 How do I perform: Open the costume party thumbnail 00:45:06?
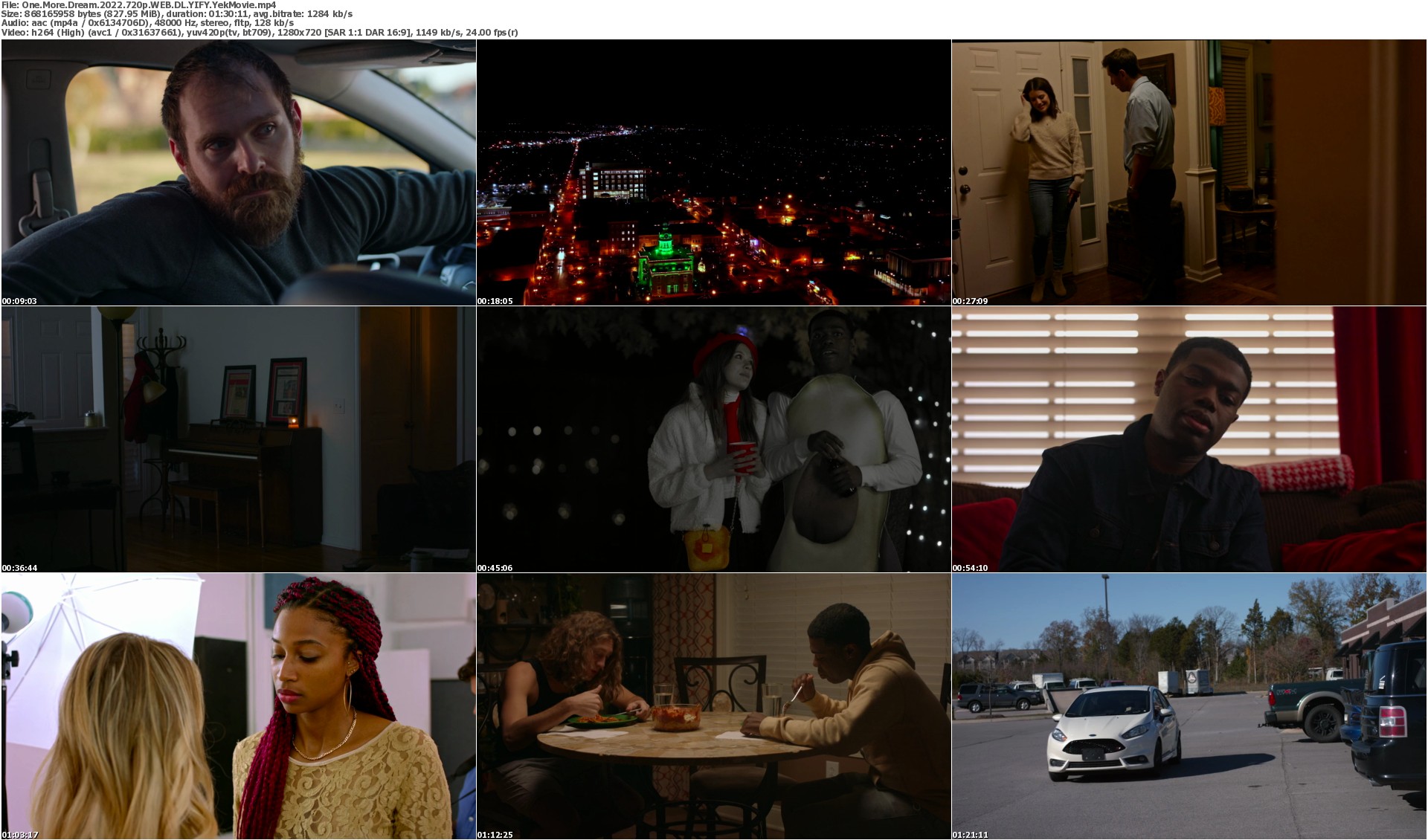coord(714,439)
